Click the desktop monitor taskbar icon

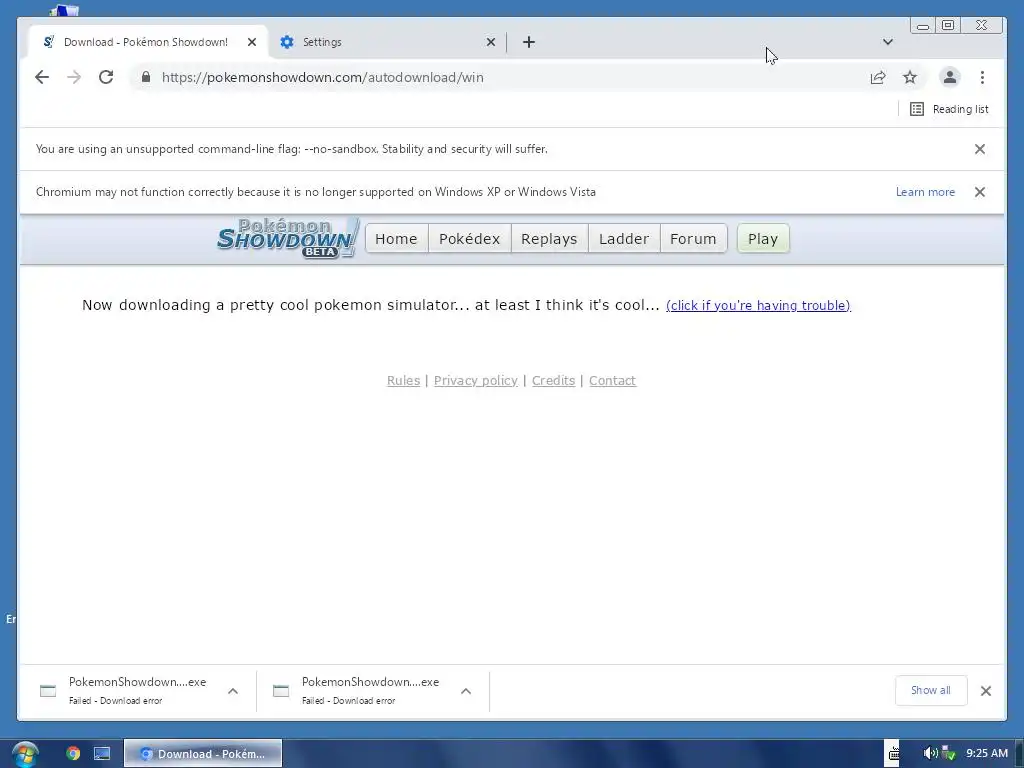[x=102, y=754]
